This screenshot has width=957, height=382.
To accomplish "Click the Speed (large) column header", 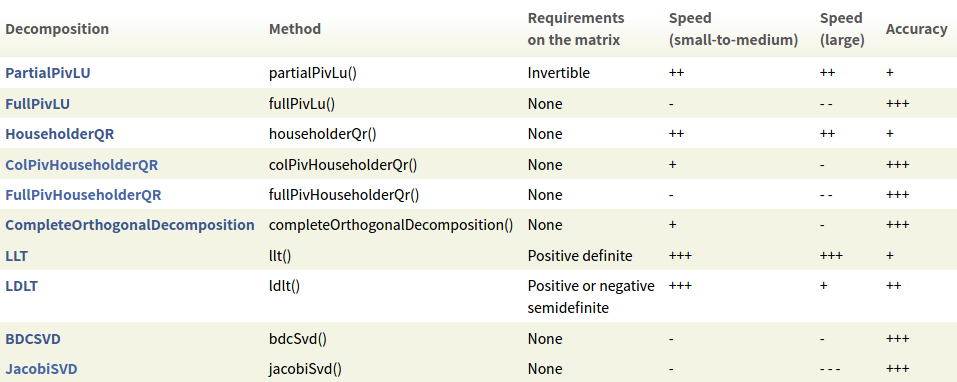I will coord(842,29).
